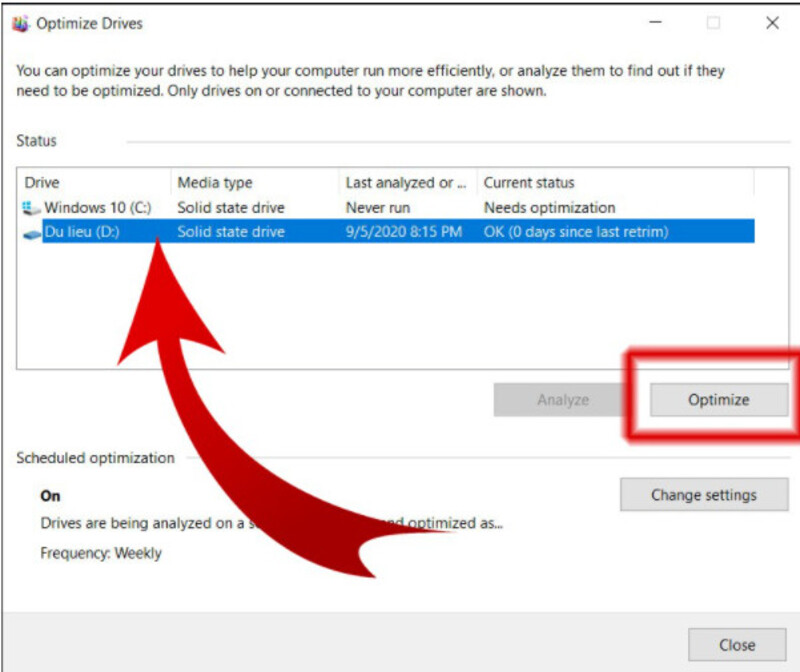The height and width of the screenshot is (672, 800).
Task: Click 'OK (0 days since last retrim)' status
Action: coord(576,232)
